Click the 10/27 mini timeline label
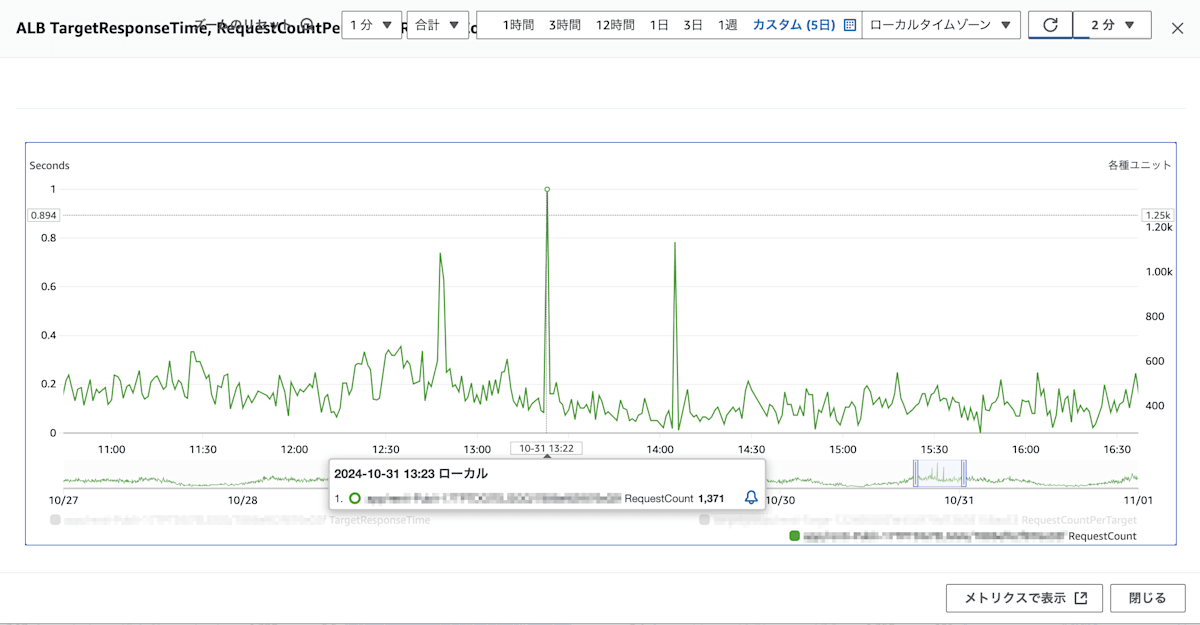The height and width of the screenshot is (625, 1200). 64,499
